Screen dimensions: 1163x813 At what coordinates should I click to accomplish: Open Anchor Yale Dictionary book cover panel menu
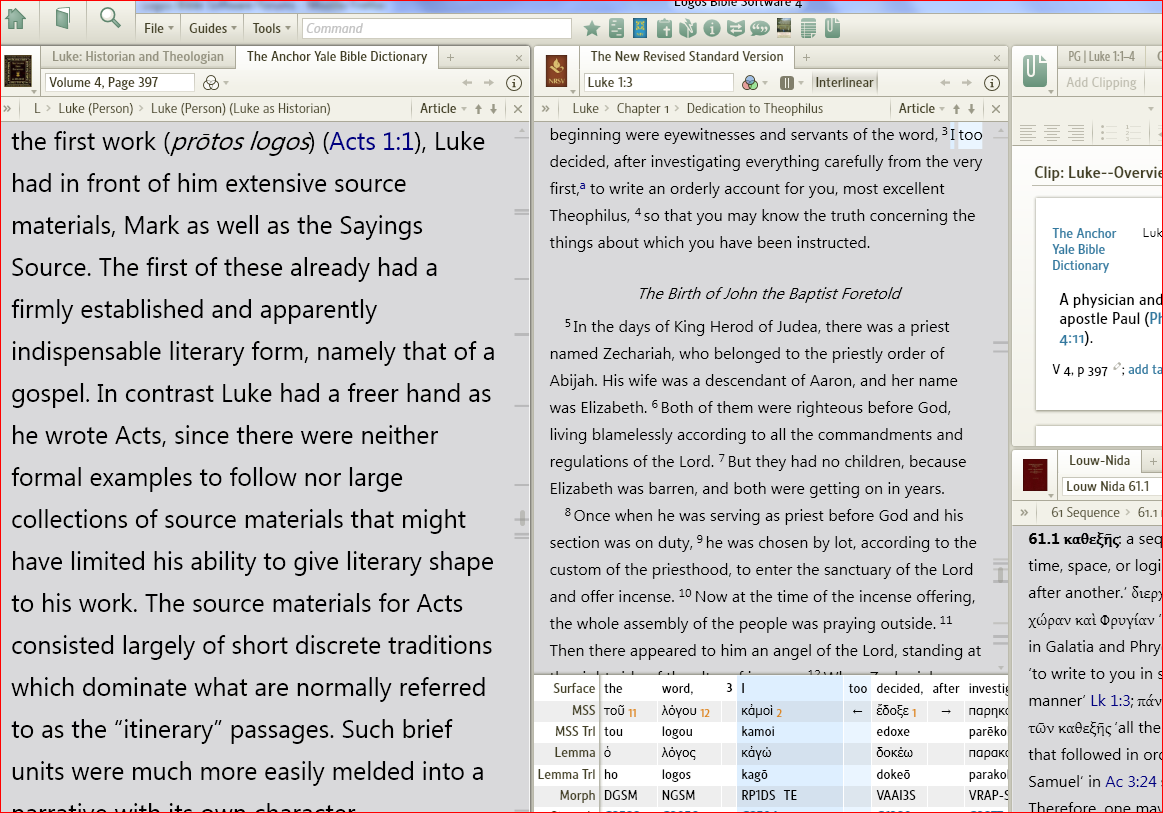click(x=18, y=72)
